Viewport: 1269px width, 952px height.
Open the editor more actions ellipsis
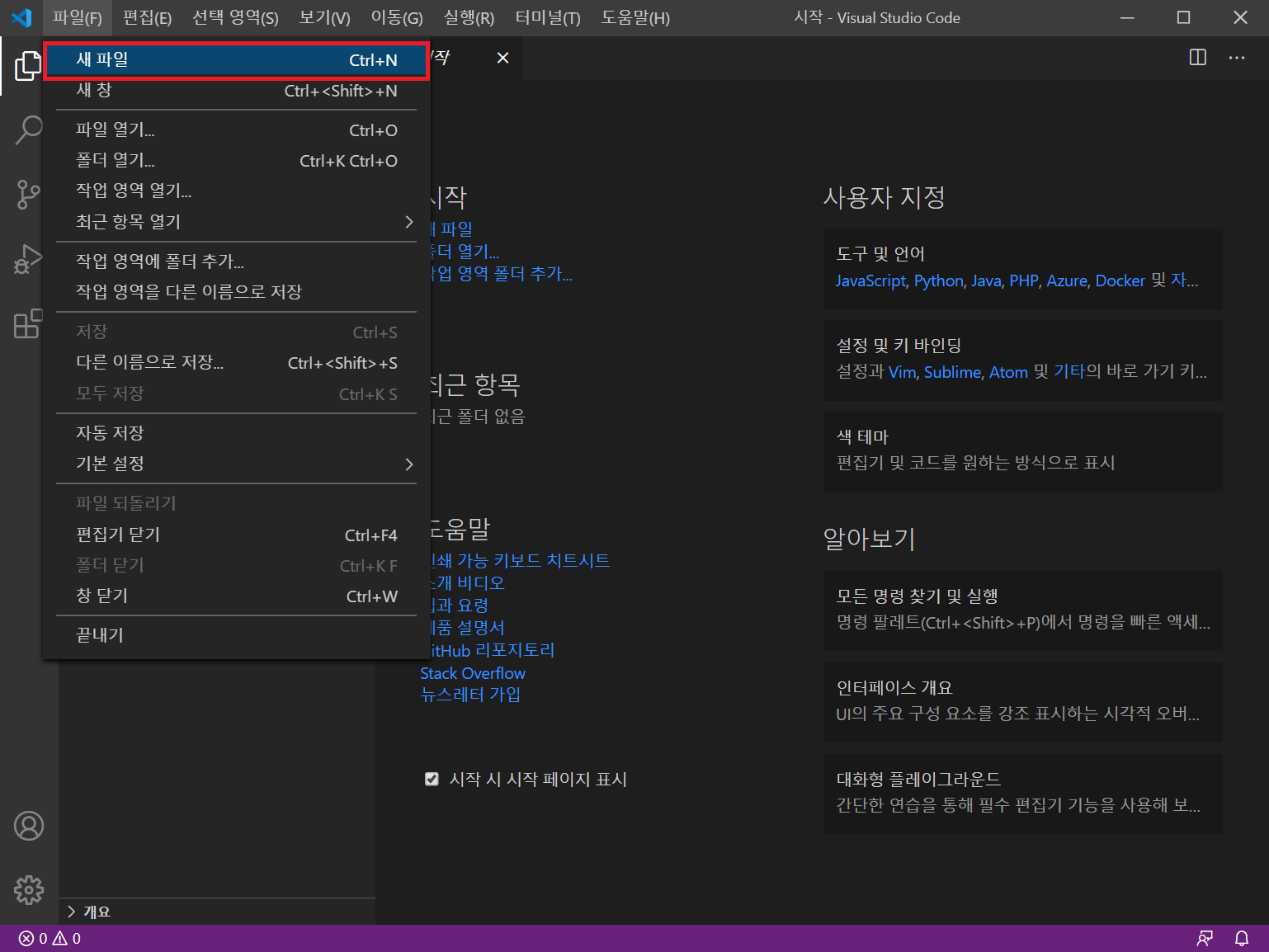tap(1237, 58)
